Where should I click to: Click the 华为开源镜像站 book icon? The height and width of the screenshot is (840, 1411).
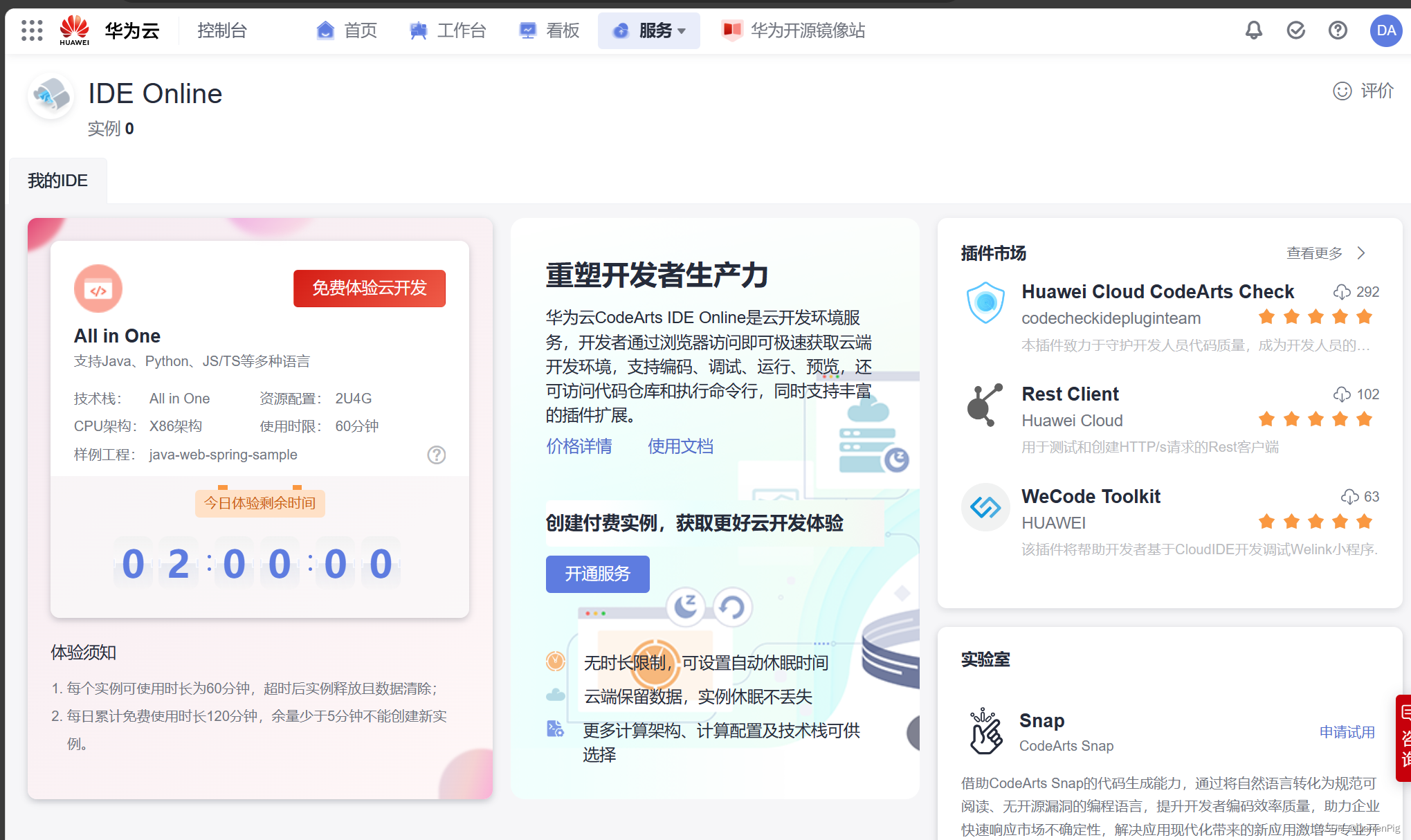click(x=731, y=30)
